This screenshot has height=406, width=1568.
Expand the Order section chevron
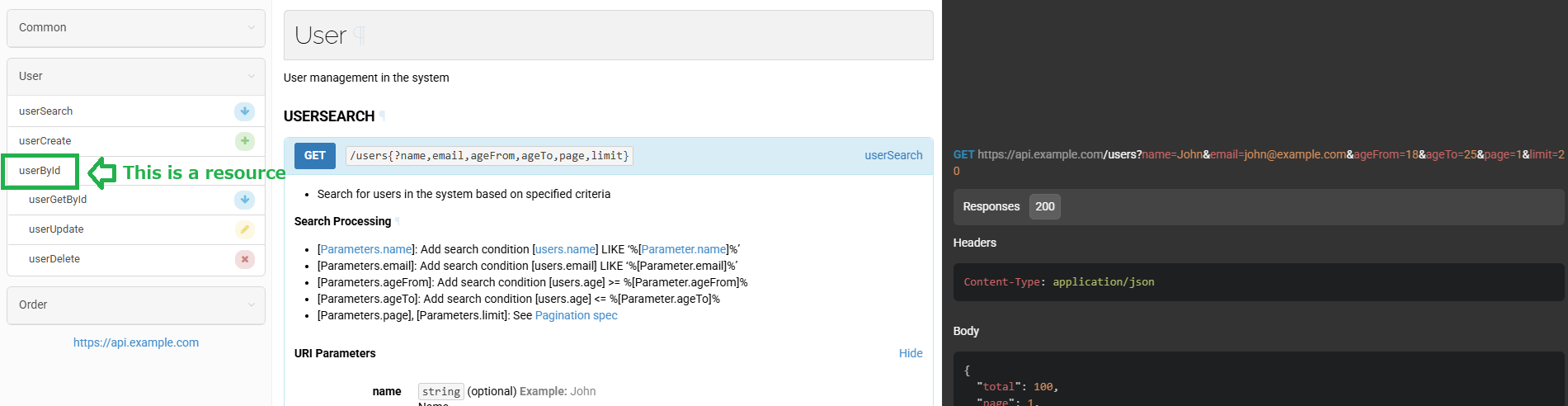coord(251,305)
